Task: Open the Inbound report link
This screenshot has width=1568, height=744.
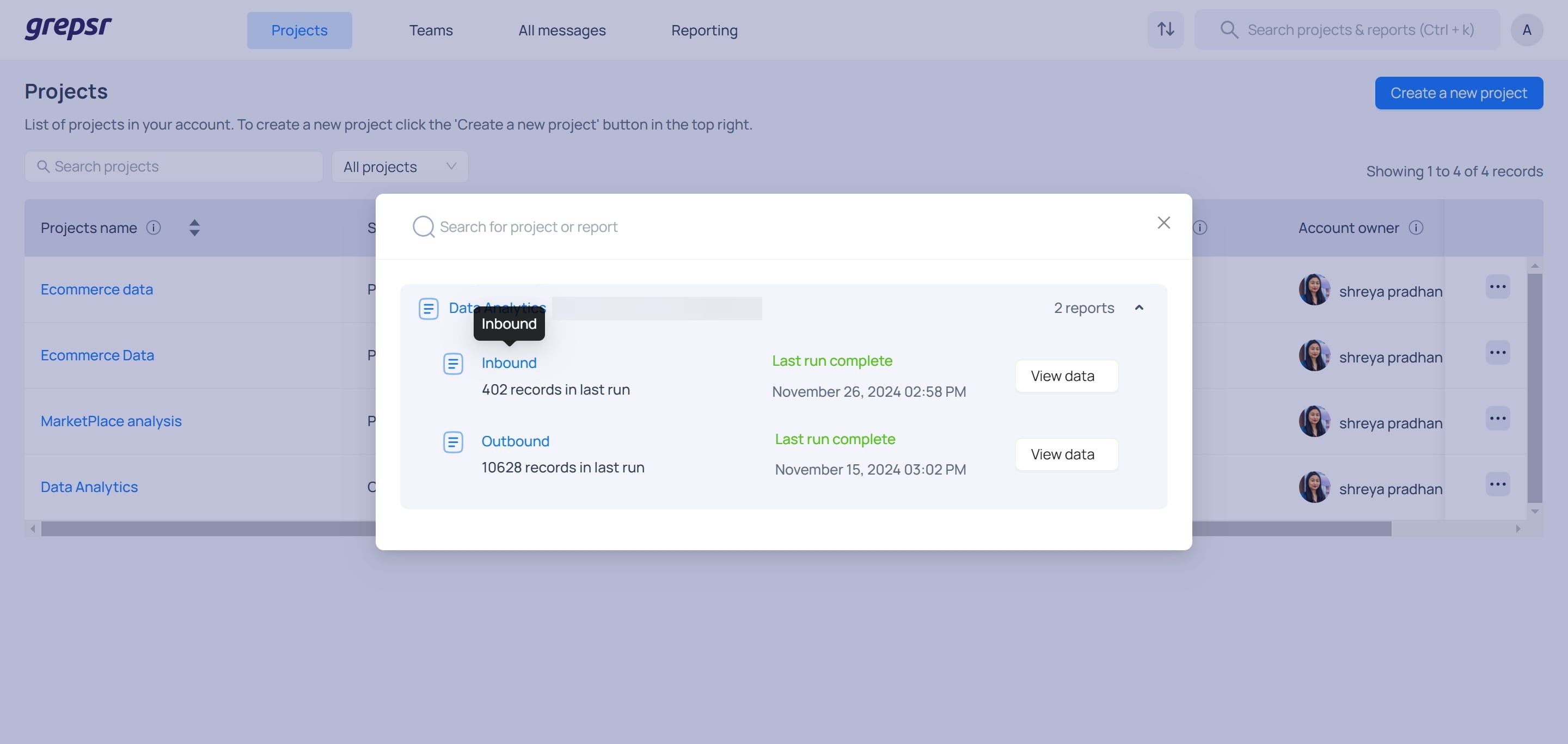Action: coord(509,362)
